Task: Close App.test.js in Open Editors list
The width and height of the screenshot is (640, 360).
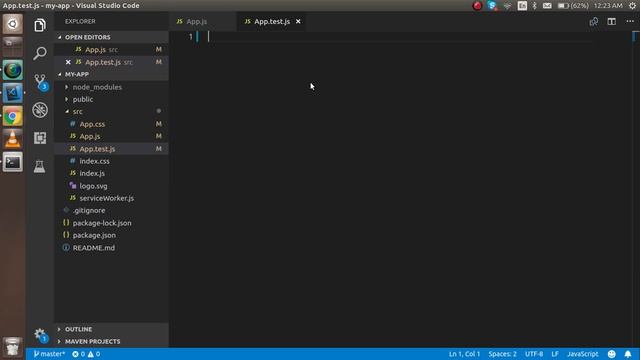Action: pos(68,62)
